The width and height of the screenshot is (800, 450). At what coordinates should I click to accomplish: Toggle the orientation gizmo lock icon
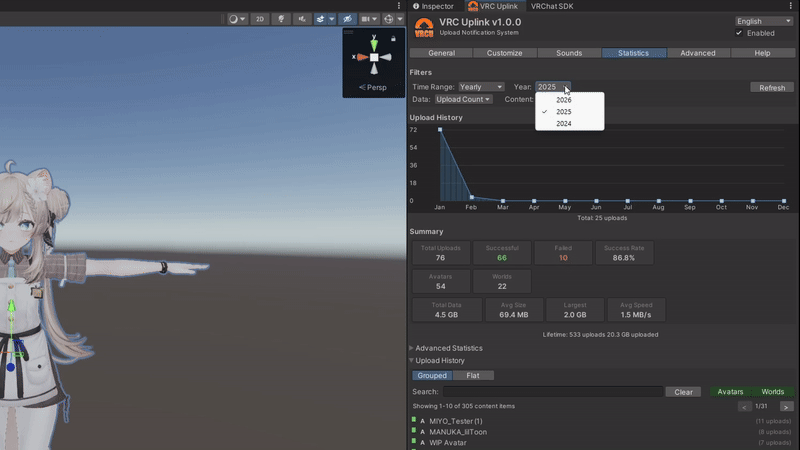pos(393,39)
